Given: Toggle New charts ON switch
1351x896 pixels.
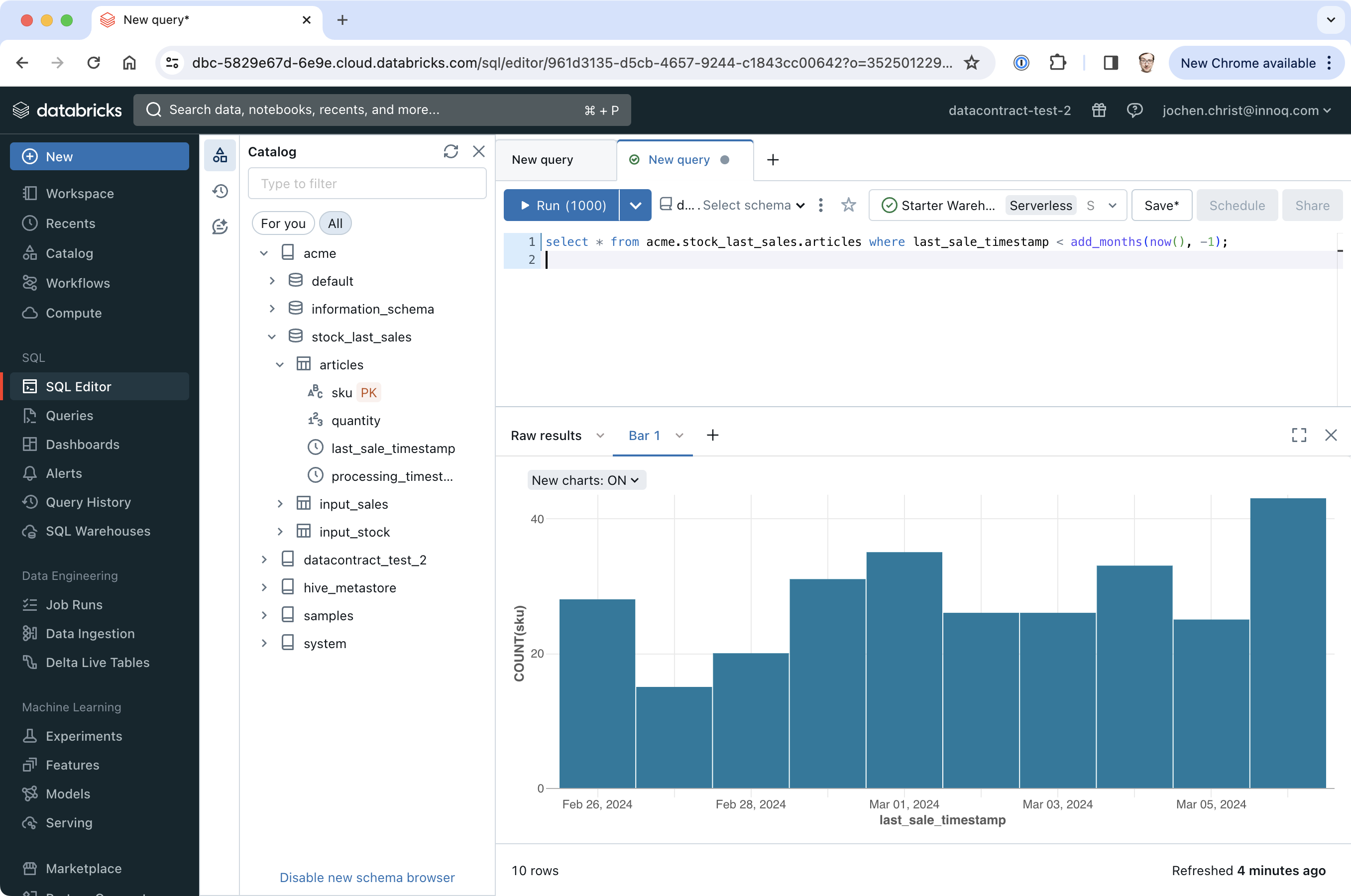Looking at the screenshot, I should click(x=585, y=480).
